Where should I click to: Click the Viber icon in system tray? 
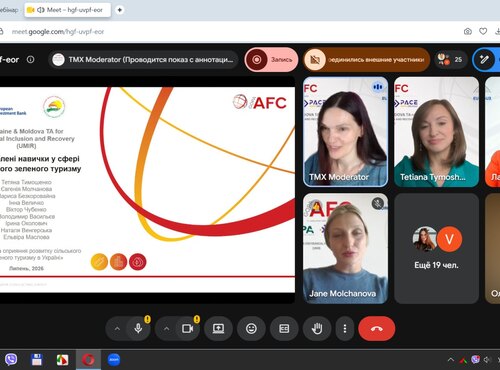[475, 359]
